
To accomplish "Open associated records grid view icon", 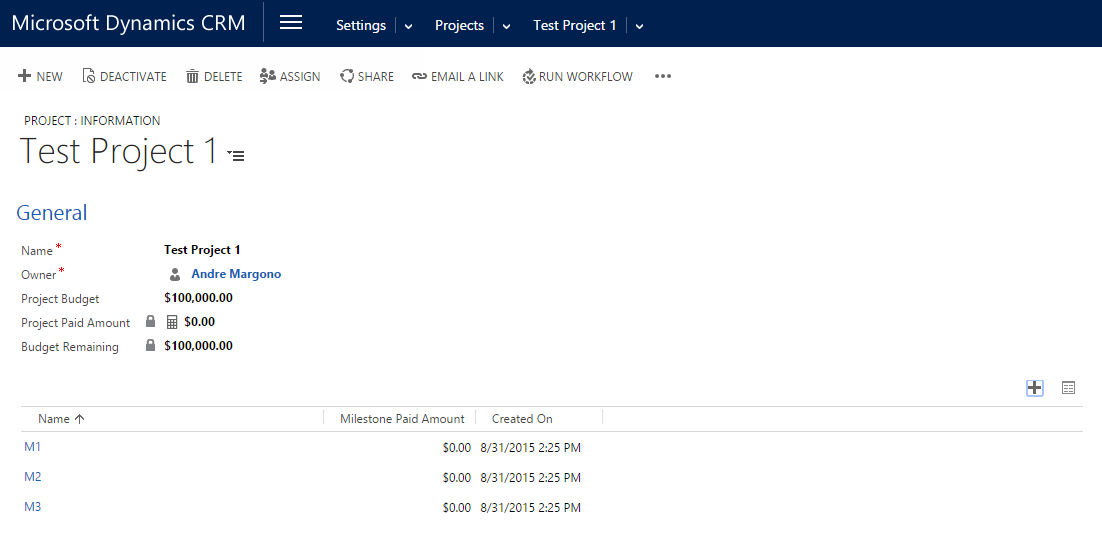I will 1068,388.
